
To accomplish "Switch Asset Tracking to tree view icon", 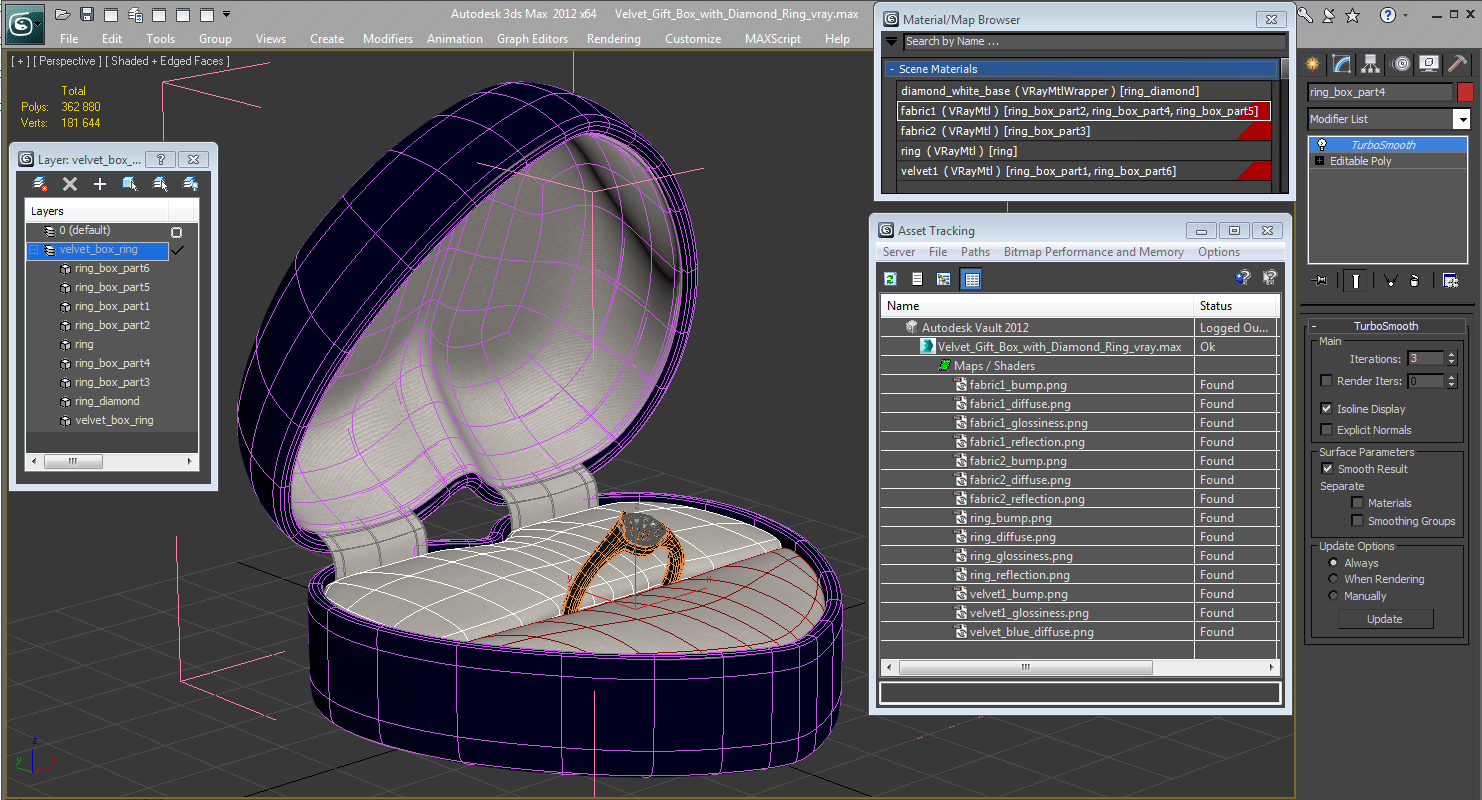I will tap(943, 279).
